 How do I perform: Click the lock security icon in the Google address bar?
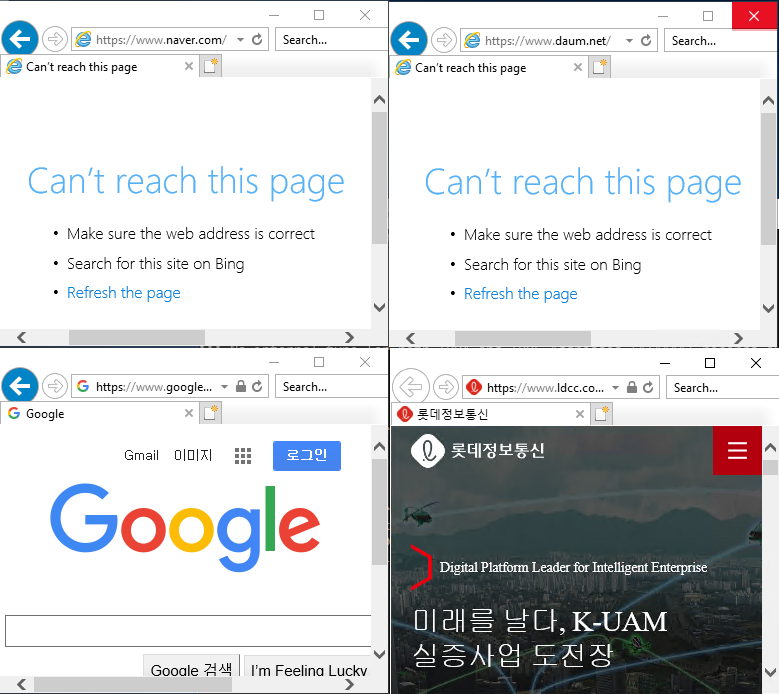[x=241, y=386]
